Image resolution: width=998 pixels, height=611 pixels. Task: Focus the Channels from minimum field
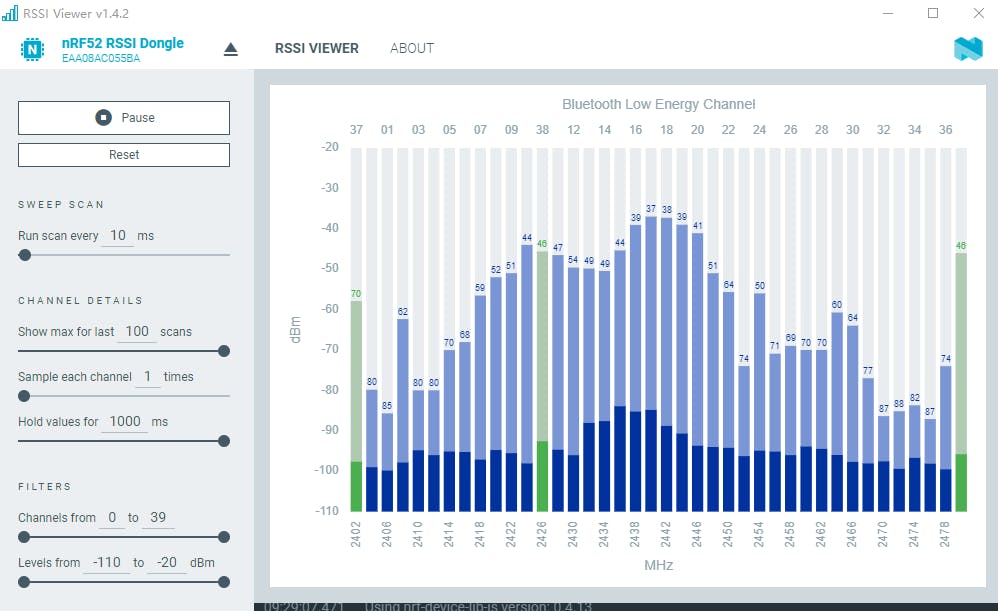pos(112,517)
